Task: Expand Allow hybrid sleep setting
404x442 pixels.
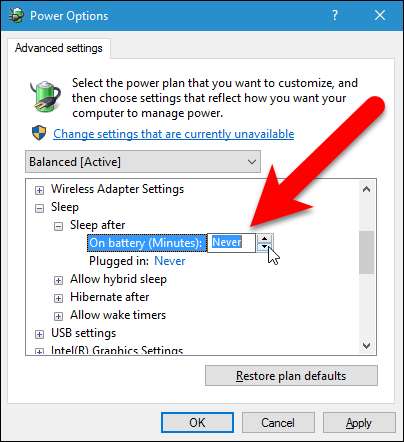Action: (x=58, y=280)
